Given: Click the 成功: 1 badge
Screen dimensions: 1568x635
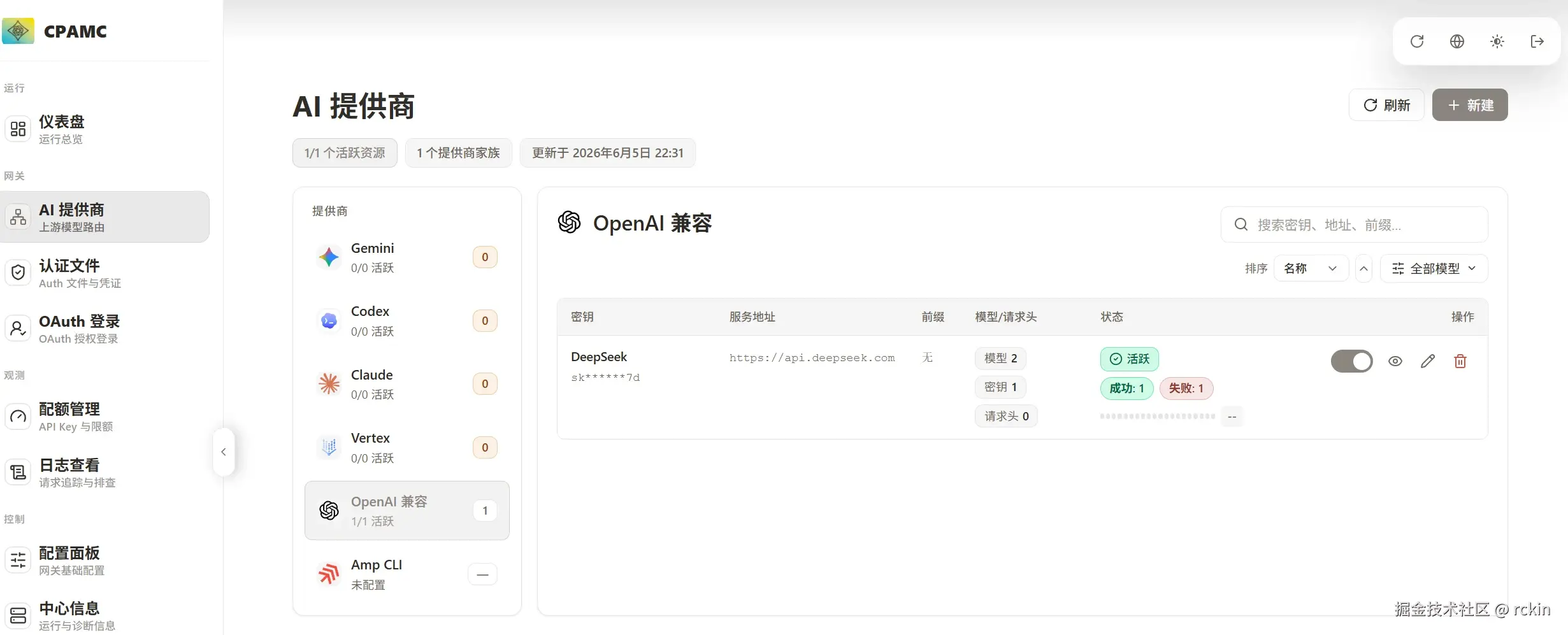Looking at the screenshot, I should click(1126, 388).
